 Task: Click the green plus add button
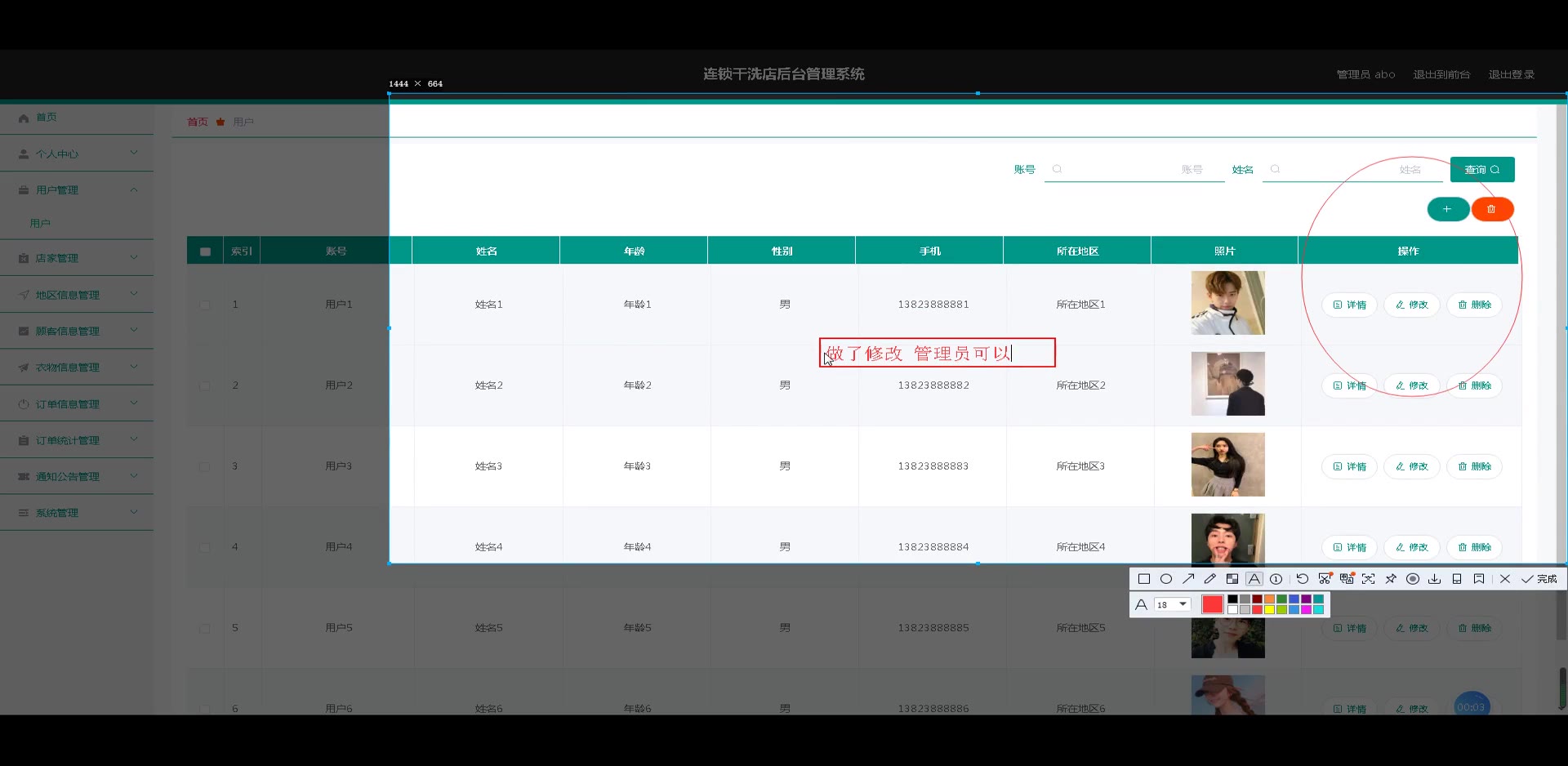pyautogui.click(x=1448, y=209)
